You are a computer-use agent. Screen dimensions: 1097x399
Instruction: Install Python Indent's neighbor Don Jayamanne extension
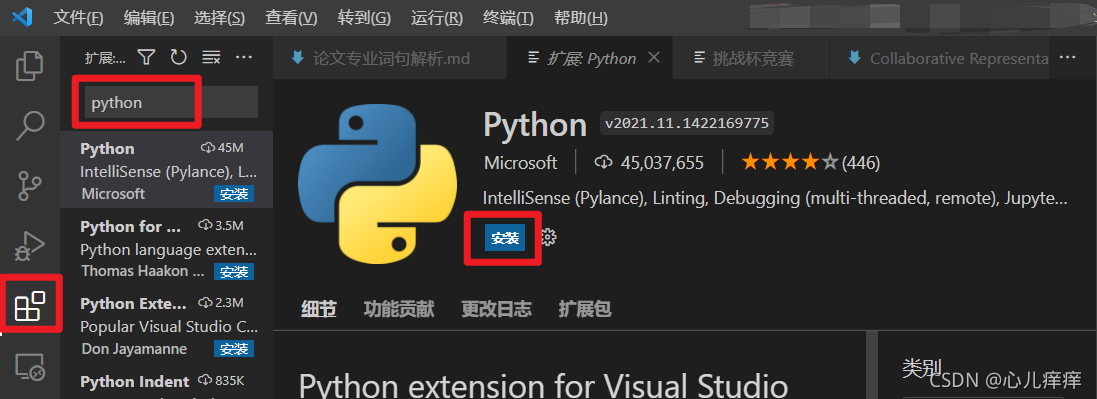(x=234, y=349)
